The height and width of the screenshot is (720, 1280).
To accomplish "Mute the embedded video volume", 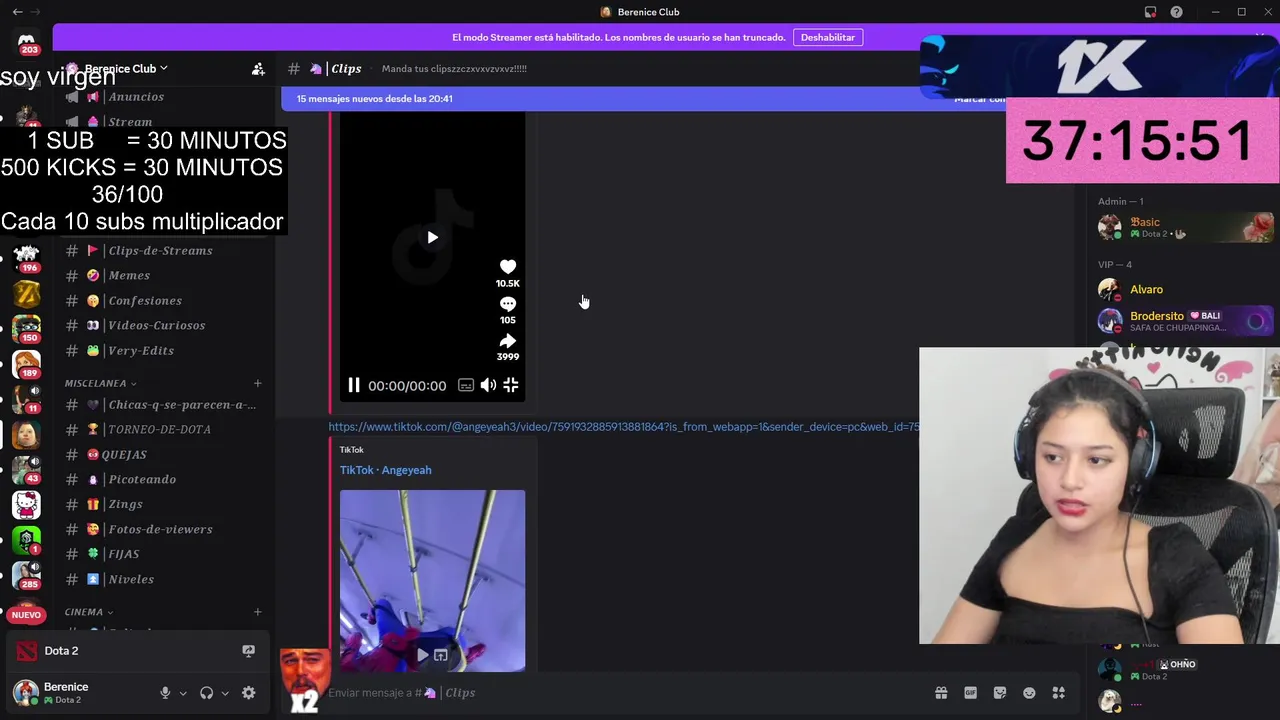I will pos(488,385).
